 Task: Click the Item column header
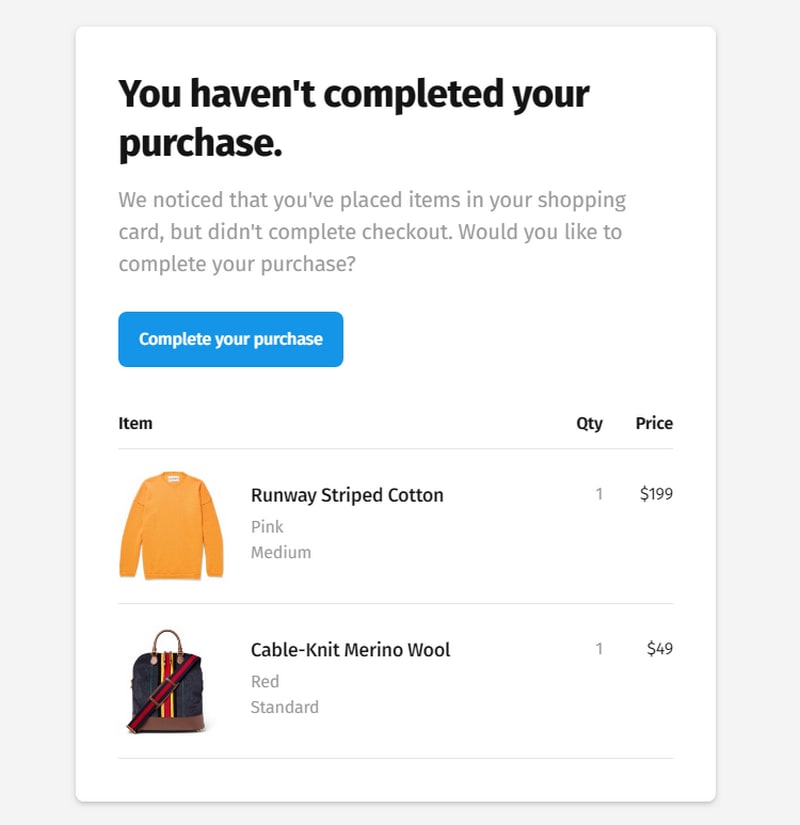(x=135, y=423)
